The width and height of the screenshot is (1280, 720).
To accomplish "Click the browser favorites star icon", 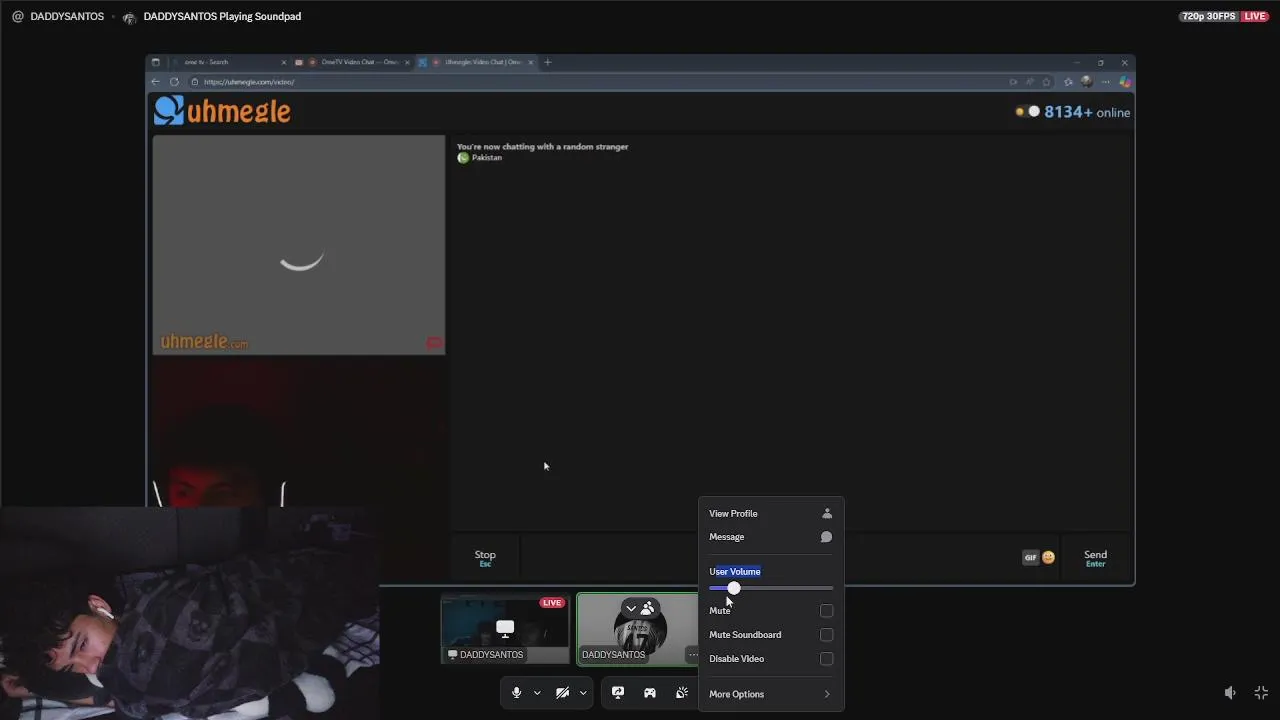I will pyautogui.click(x=1046, y=82).
